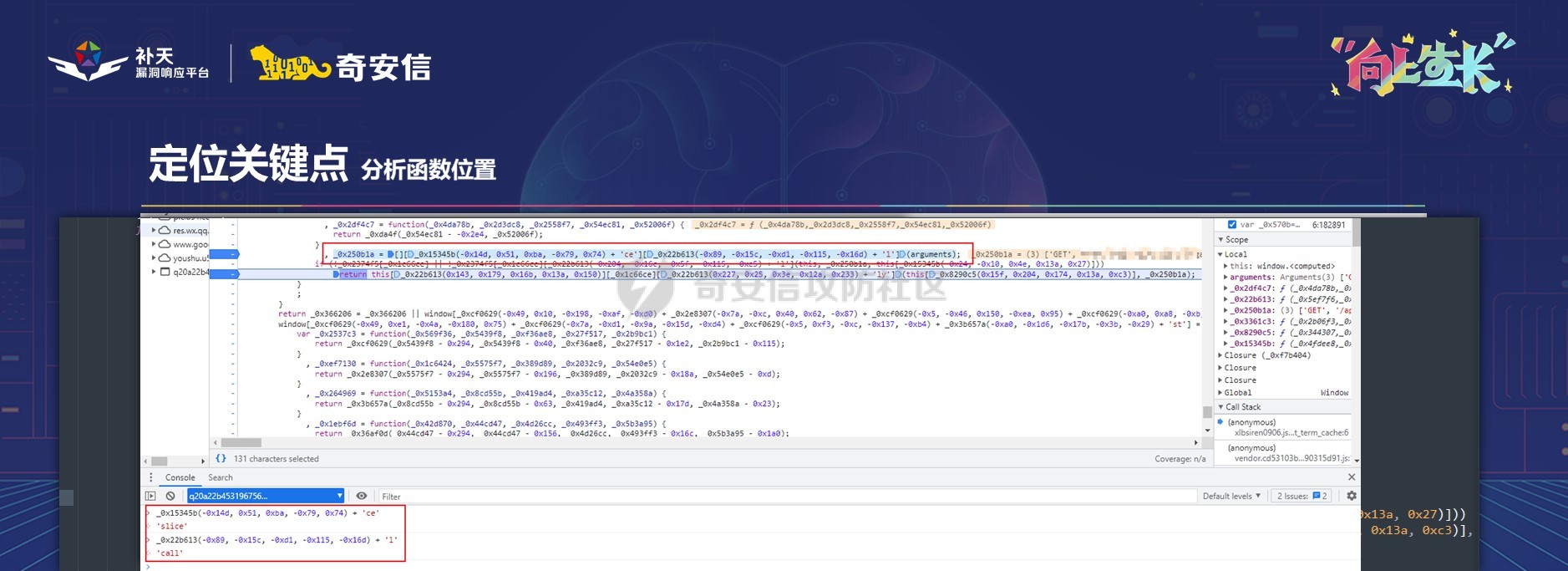
Task: Close the console drawer with X
Action: (x=1352, y=477)
